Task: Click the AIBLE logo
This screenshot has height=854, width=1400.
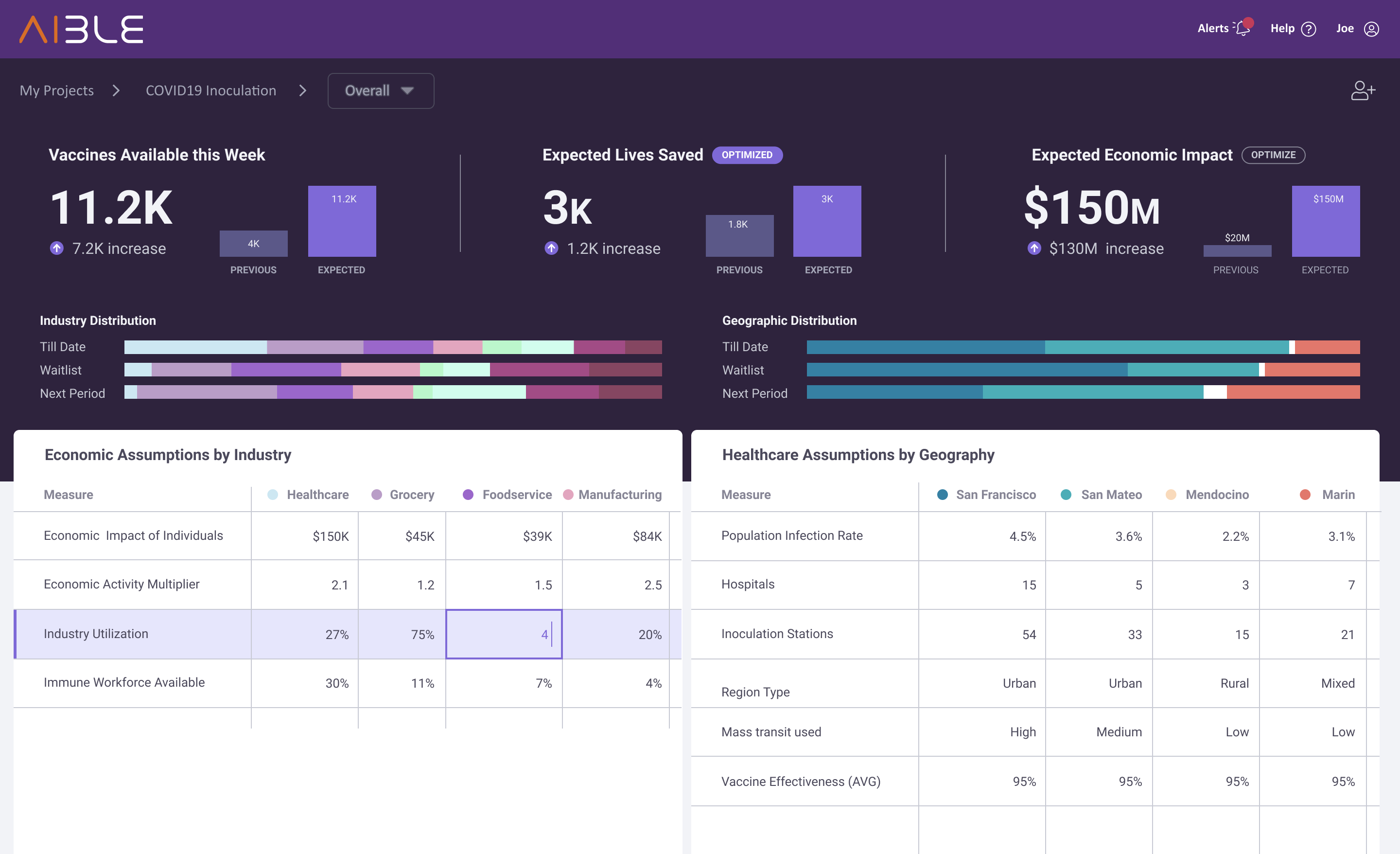Action: [x=81, y=29]
